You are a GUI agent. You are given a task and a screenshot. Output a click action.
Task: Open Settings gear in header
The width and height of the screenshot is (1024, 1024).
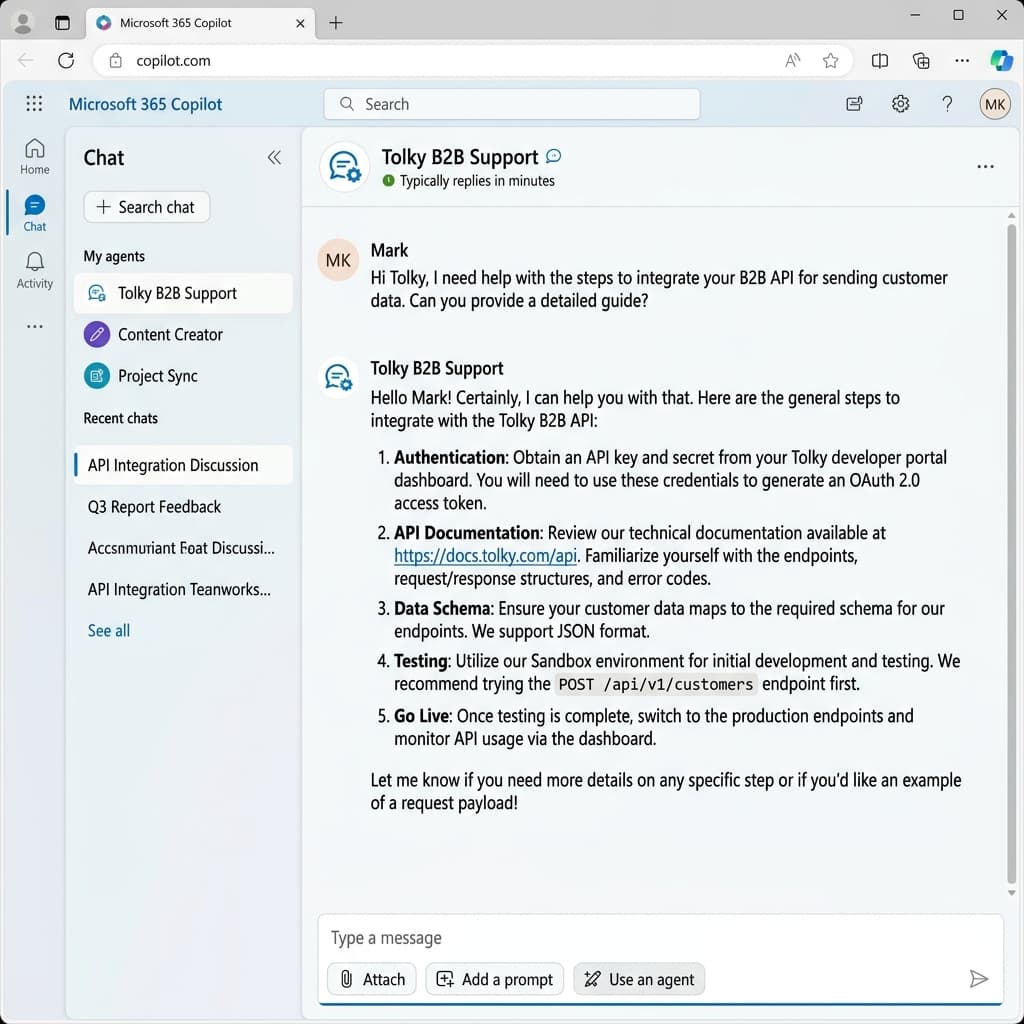pyautogui.click(x=901, y=104)
